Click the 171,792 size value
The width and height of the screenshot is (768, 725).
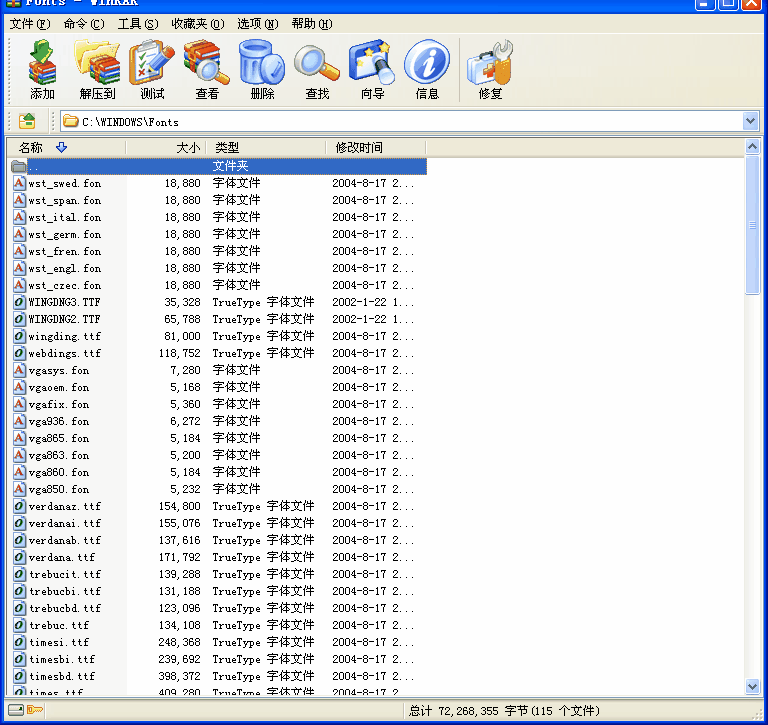179,557
